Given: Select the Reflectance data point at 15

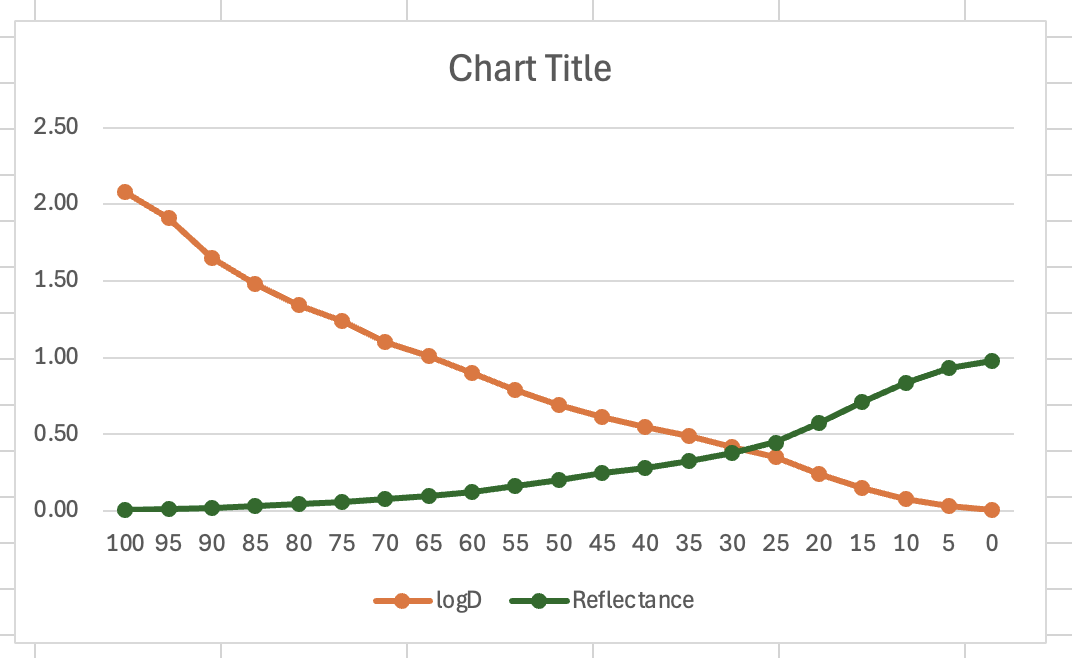Looking at the screenshot, I should [862, 402].
